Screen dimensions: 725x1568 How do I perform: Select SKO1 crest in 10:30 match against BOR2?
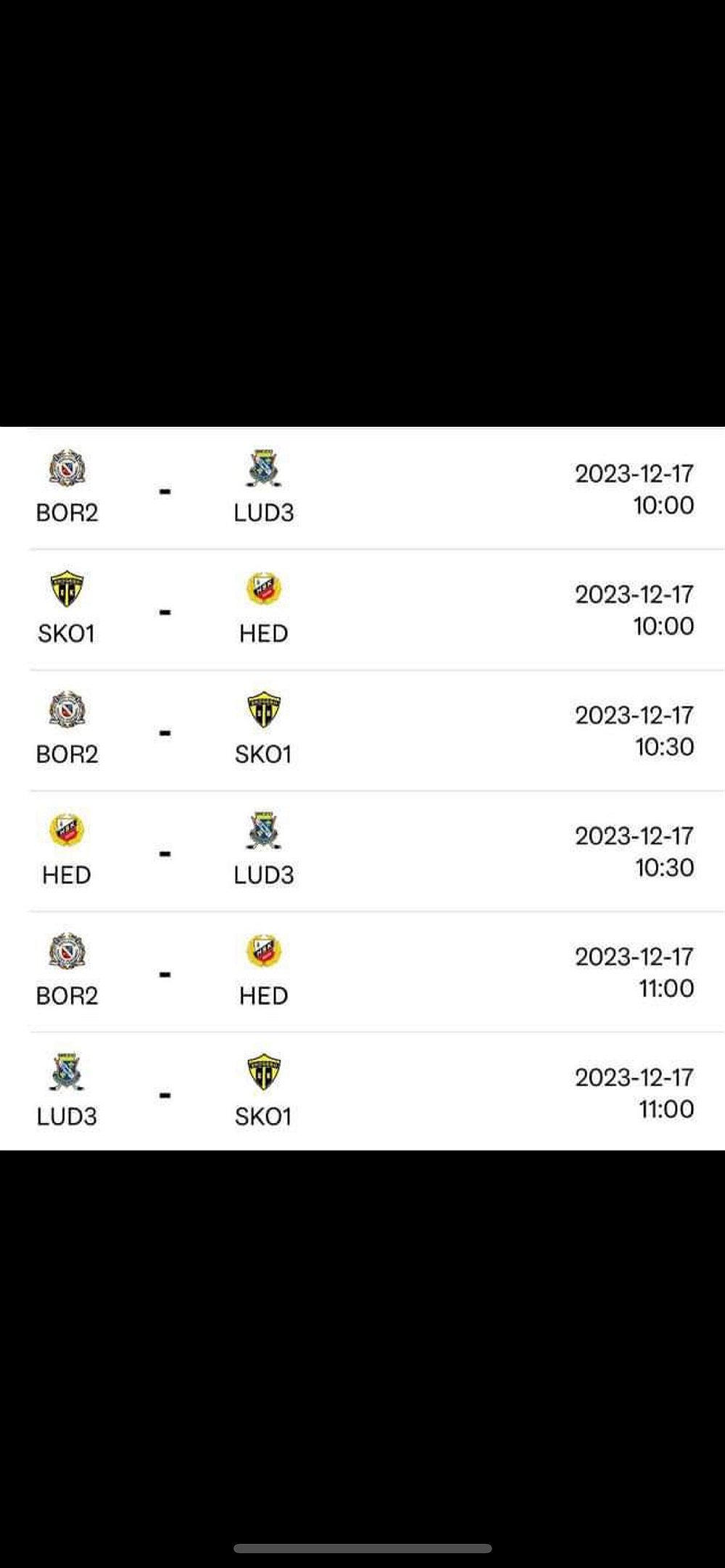pos(263,710)
